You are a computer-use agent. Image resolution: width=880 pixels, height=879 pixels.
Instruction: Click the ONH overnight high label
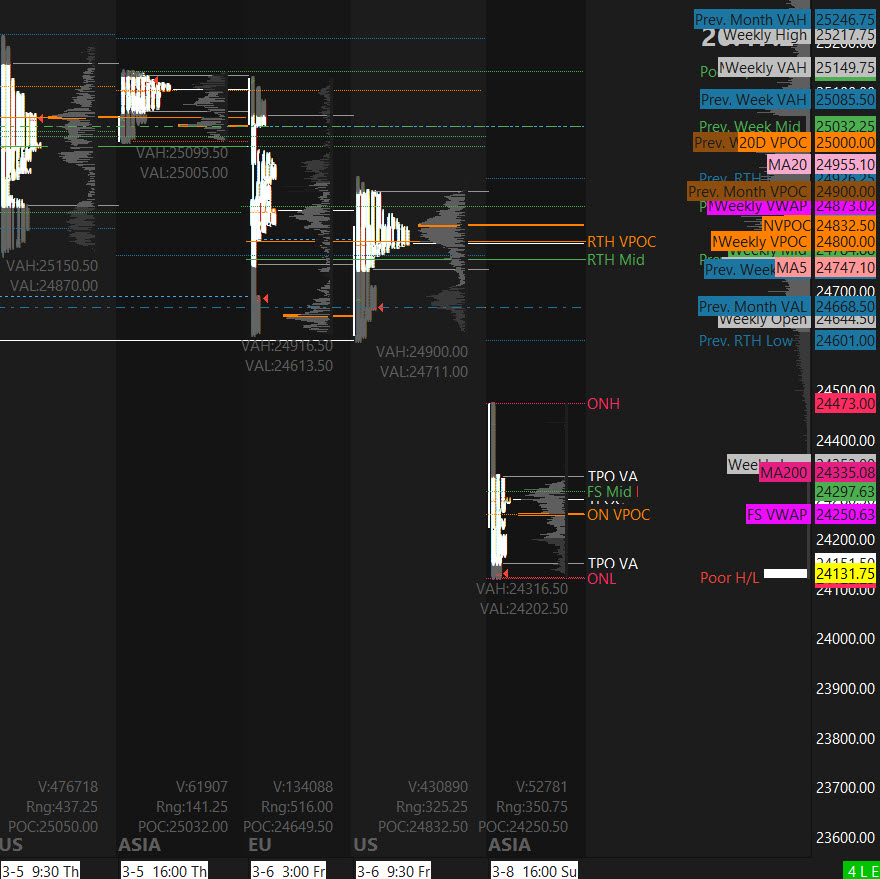[603, 404]
